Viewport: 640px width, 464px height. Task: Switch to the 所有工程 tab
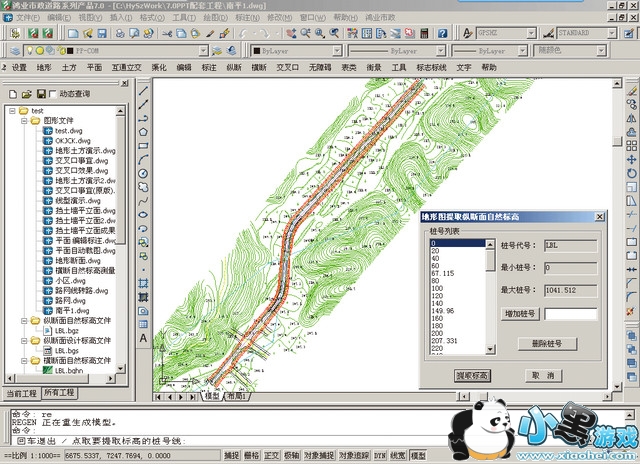[60, 393]
